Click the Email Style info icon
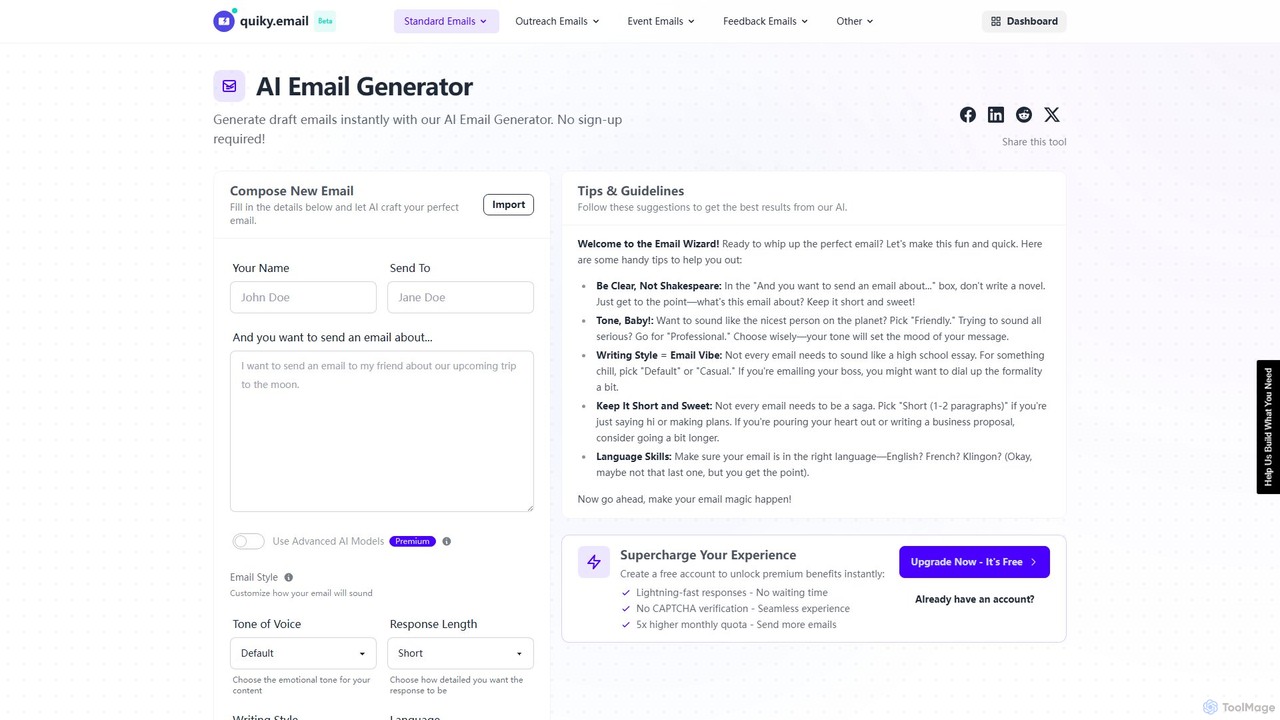Screen dimensions: 1280x720 [289, 577]
